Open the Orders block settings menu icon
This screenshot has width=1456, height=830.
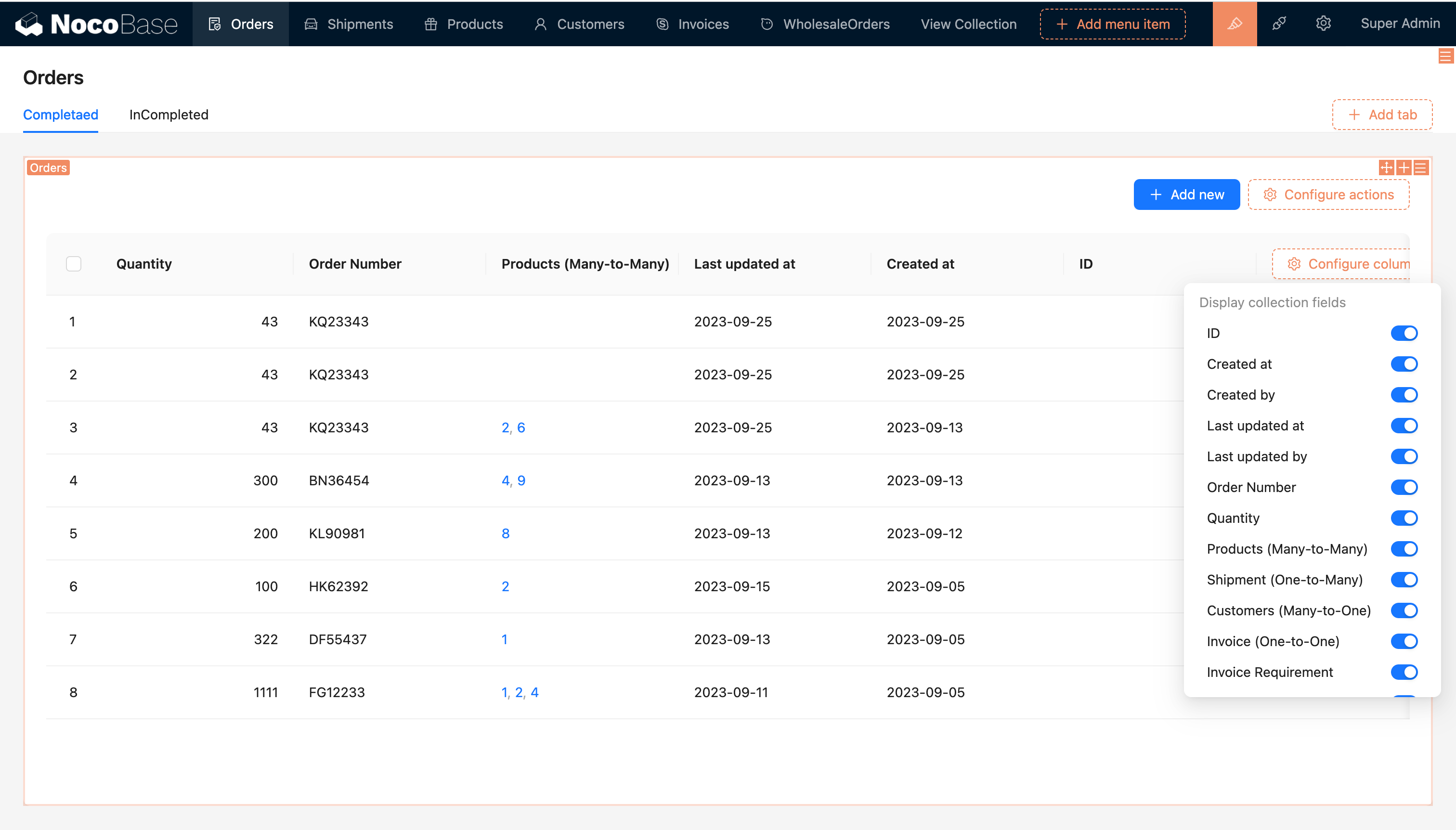(x=1421, y=168)
